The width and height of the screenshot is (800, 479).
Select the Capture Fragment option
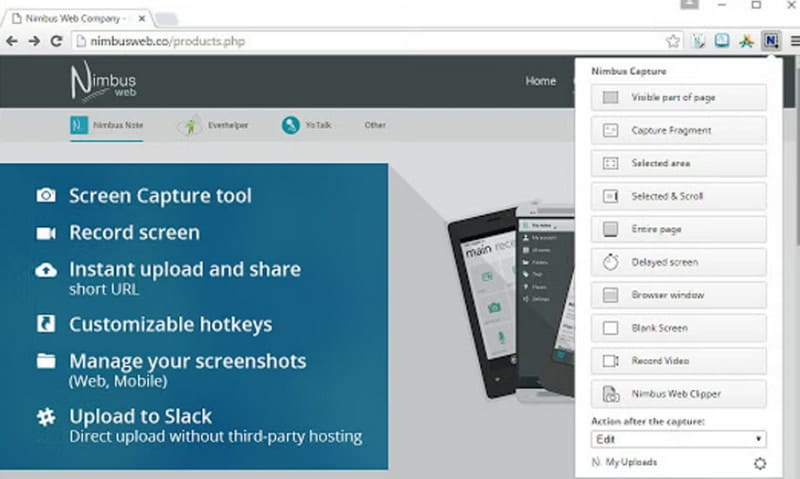[678, 131]
